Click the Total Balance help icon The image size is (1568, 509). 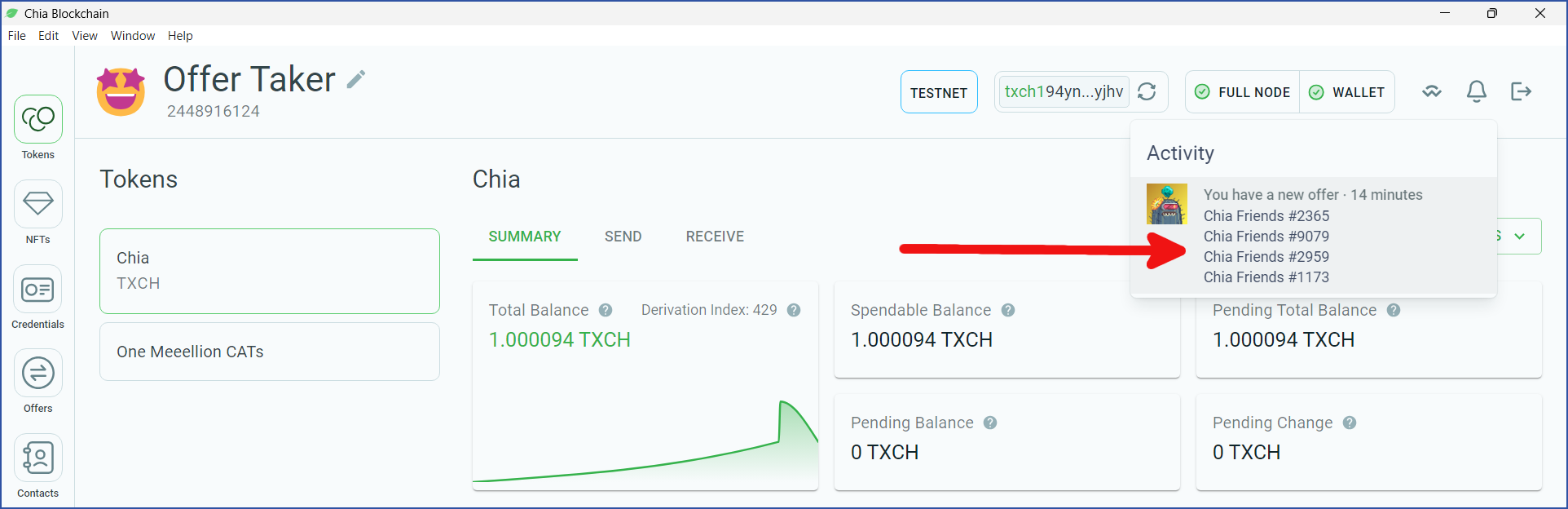(x=606, y=310)
